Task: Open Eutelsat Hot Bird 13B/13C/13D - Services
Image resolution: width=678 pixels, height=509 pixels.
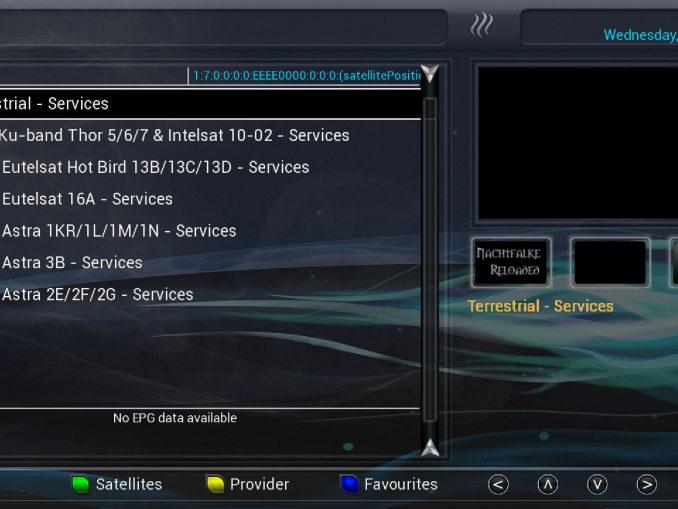Action: tap(155, 167)
